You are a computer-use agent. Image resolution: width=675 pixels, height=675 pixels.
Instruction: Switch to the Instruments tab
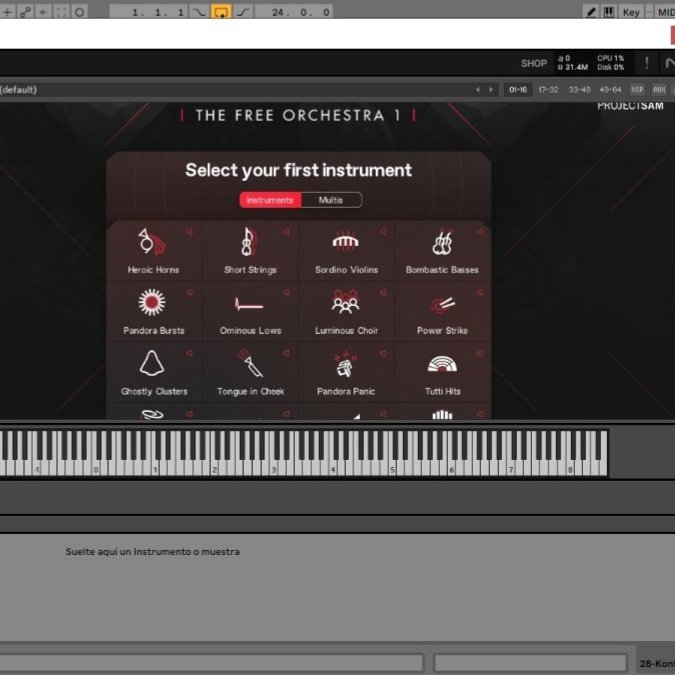270,200
